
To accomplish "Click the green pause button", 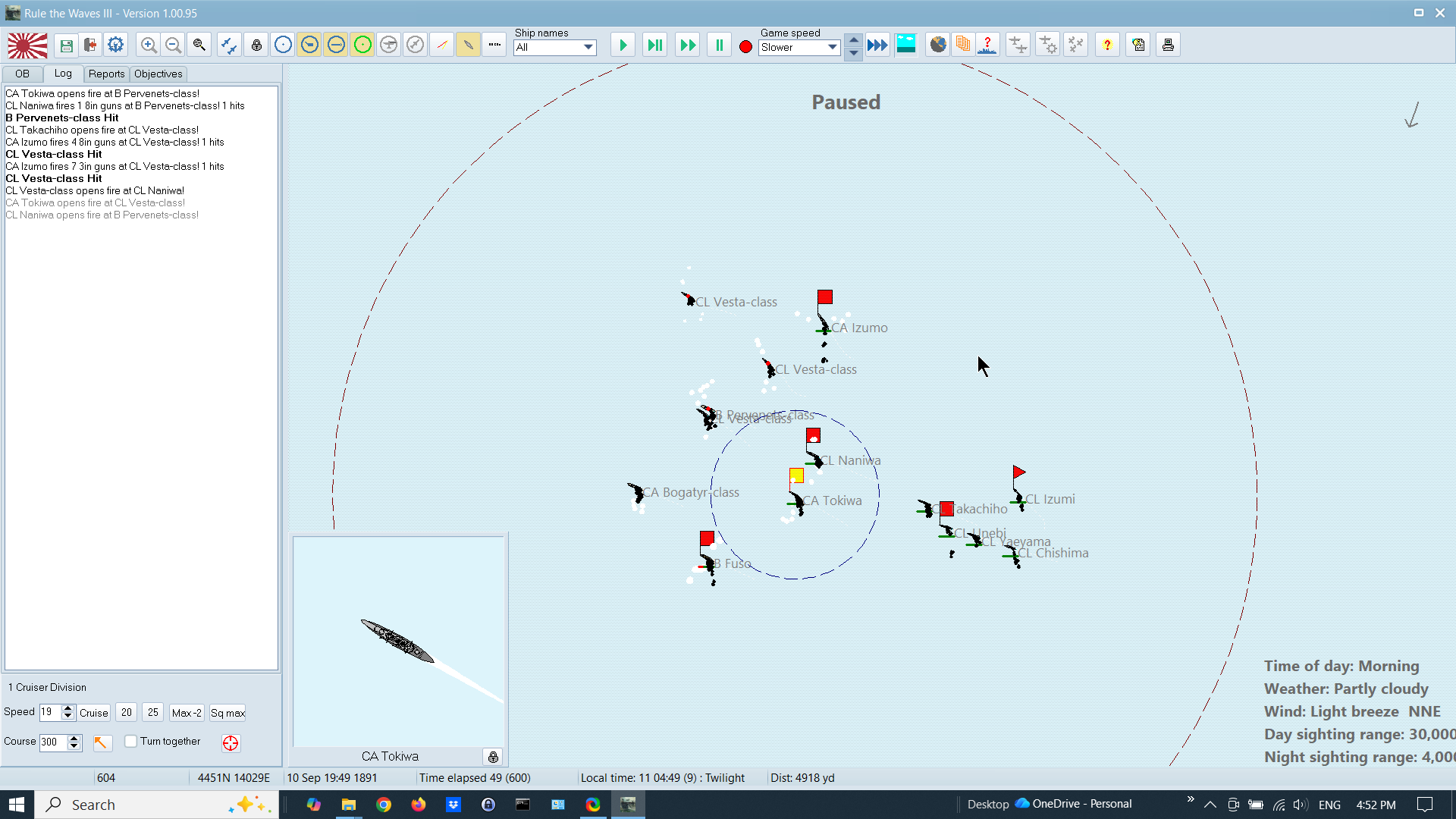I will (719, 45).
